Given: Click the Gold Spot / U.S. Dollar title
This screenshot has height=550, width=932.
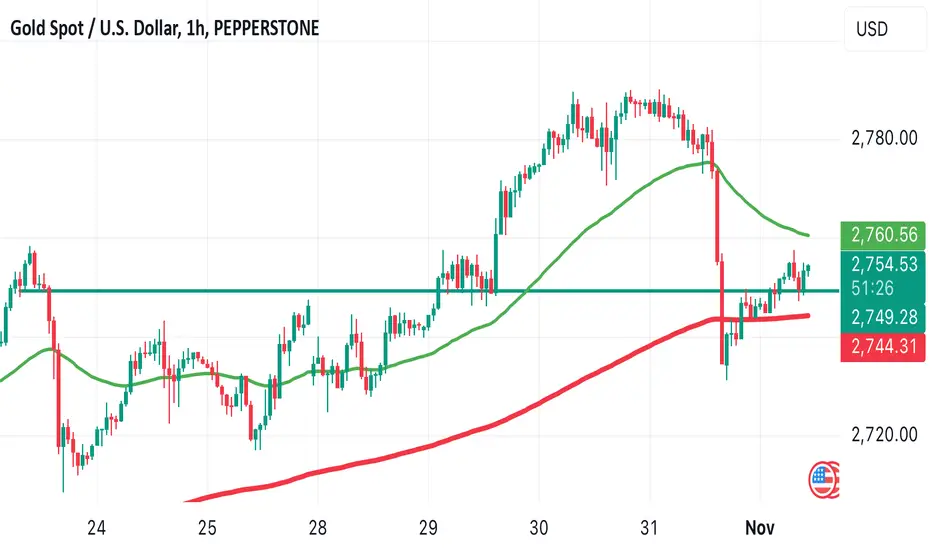Looking at the screenshot, I should 165,28.
